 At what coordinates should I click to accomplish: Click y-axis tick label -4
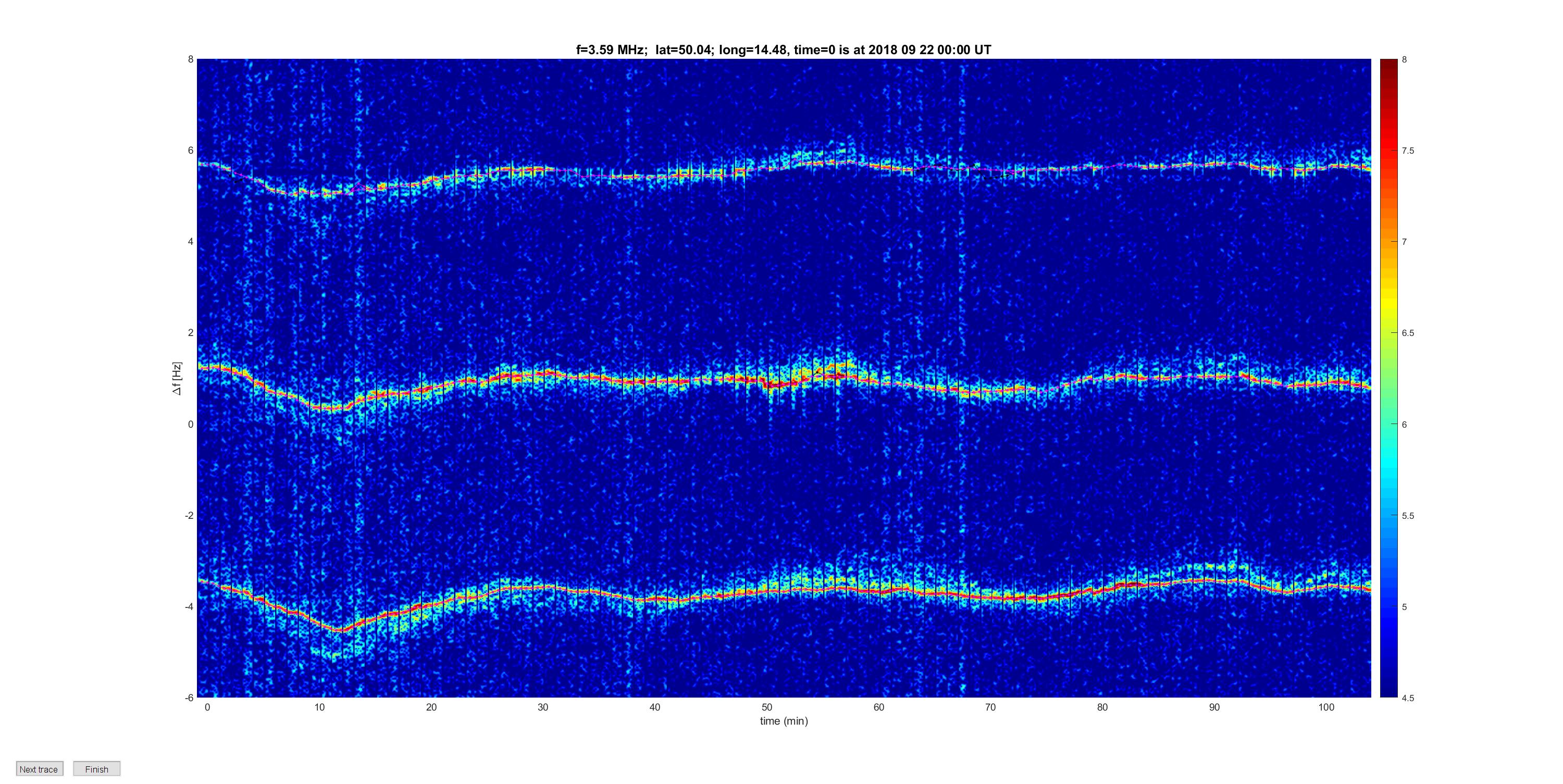(189, 606)
